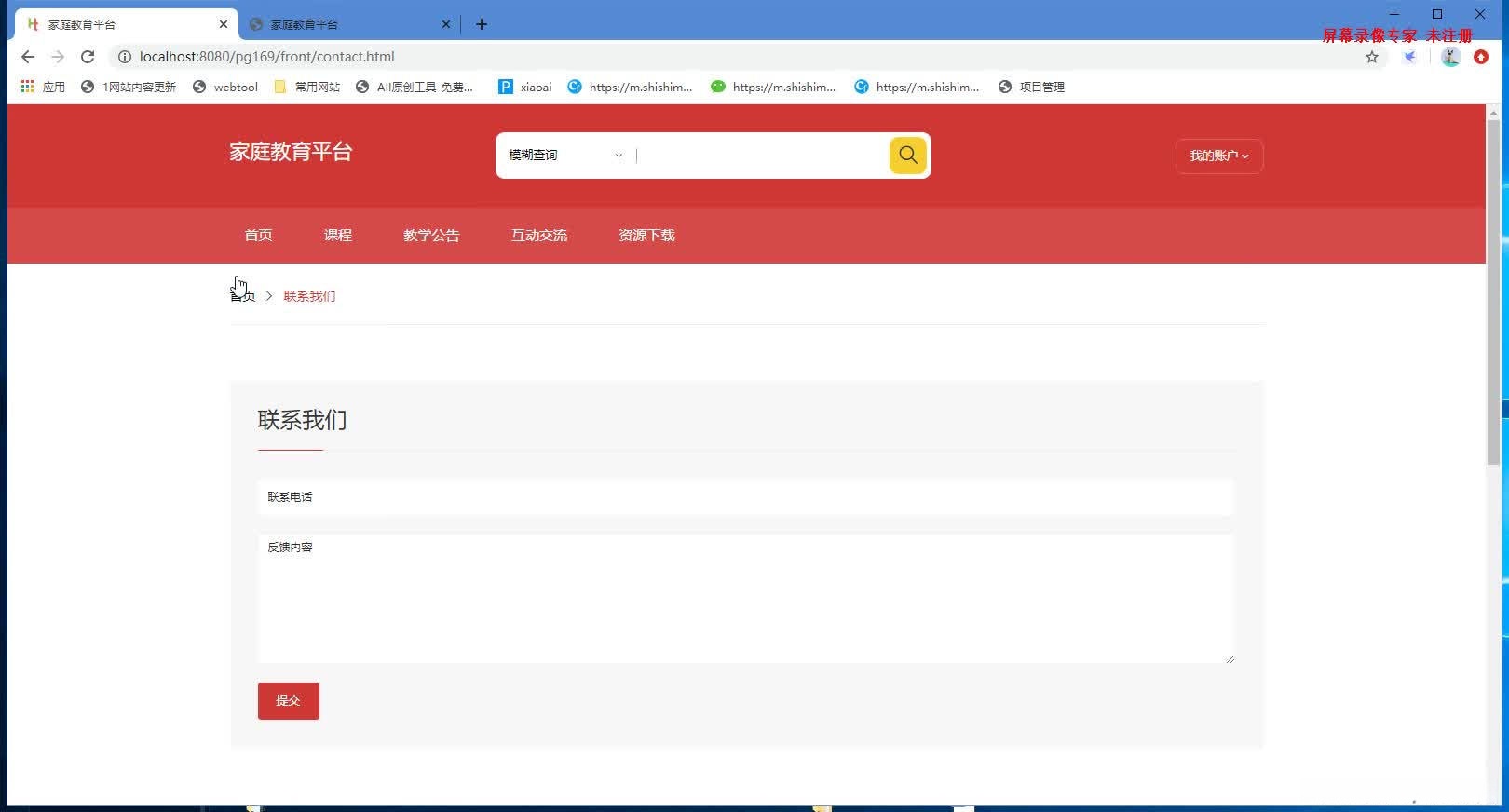
Task: Open the AI原创工具 bookmark
Action: pos(415,87)
